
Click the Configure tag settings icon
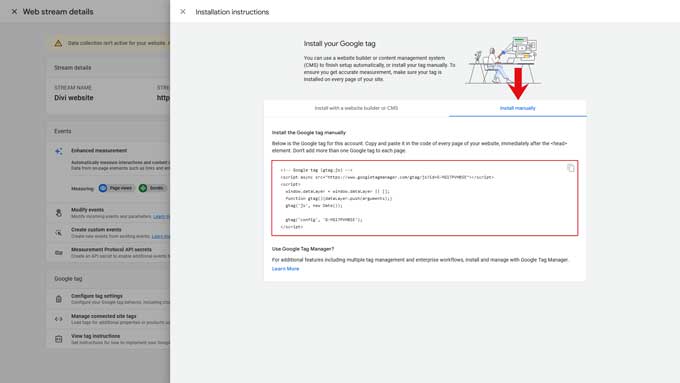[59, 299]
